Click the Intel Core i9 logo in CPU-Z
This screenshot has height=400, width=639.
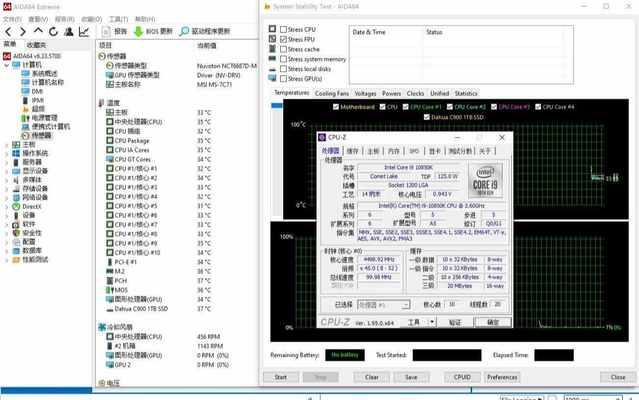(x=485, y=181)
